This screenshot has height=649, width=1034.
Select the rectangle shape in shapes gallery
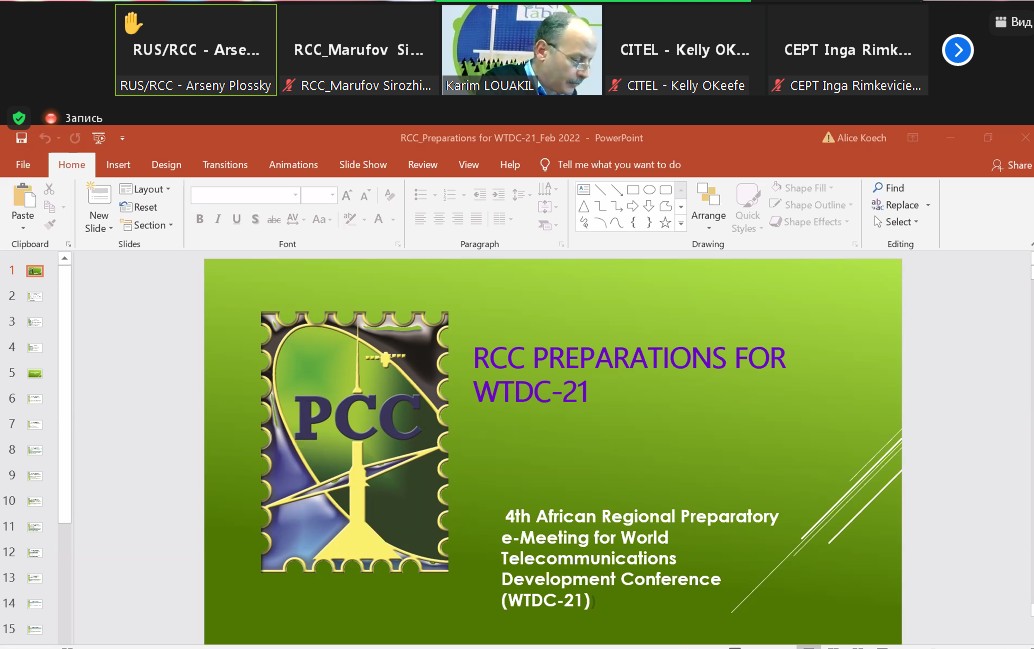(632, 190)
